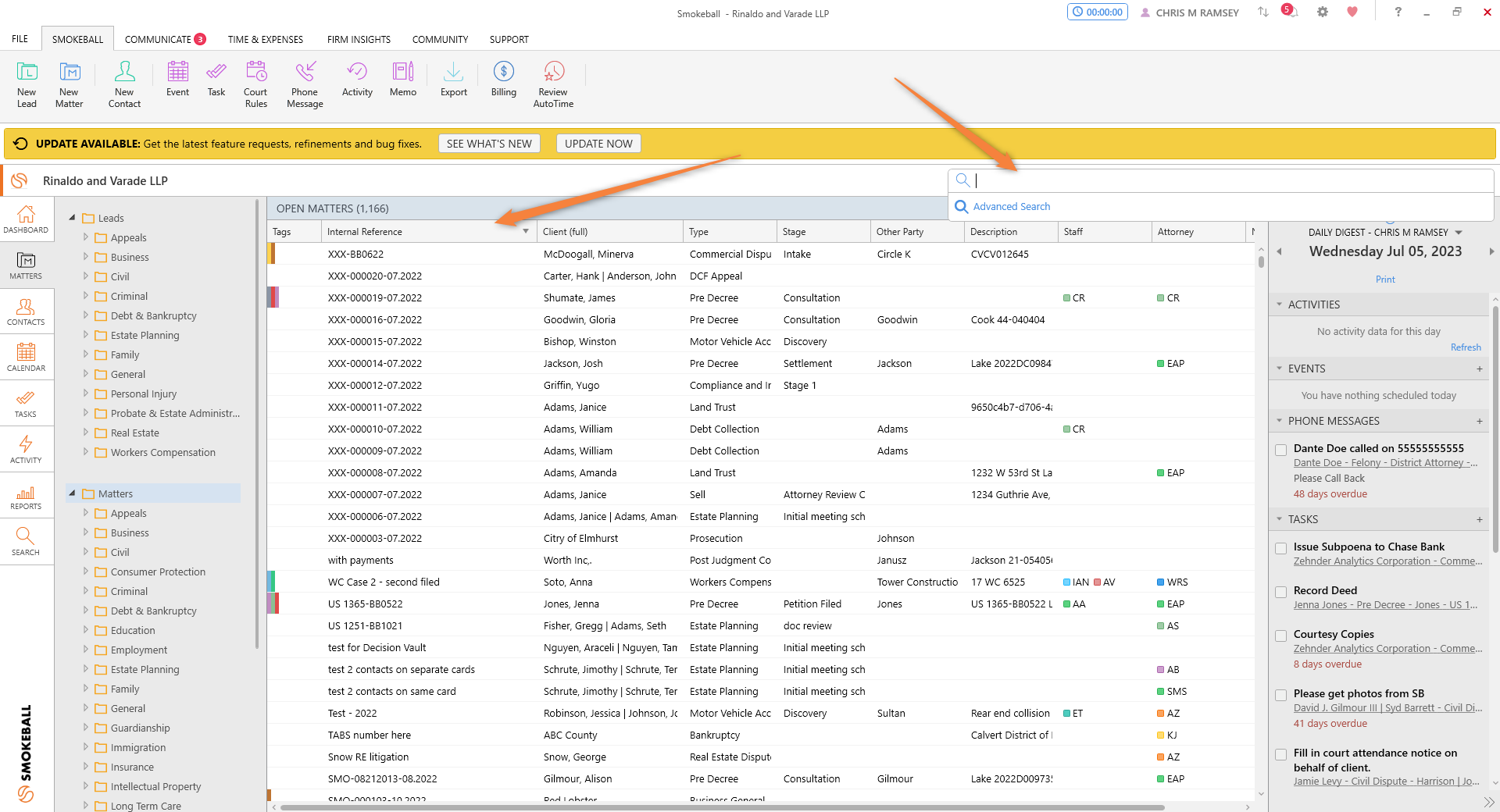Click the tag color bar on XXX-BB0622 row
This screenshot has width=1500, height=812.
pos(271,254)
